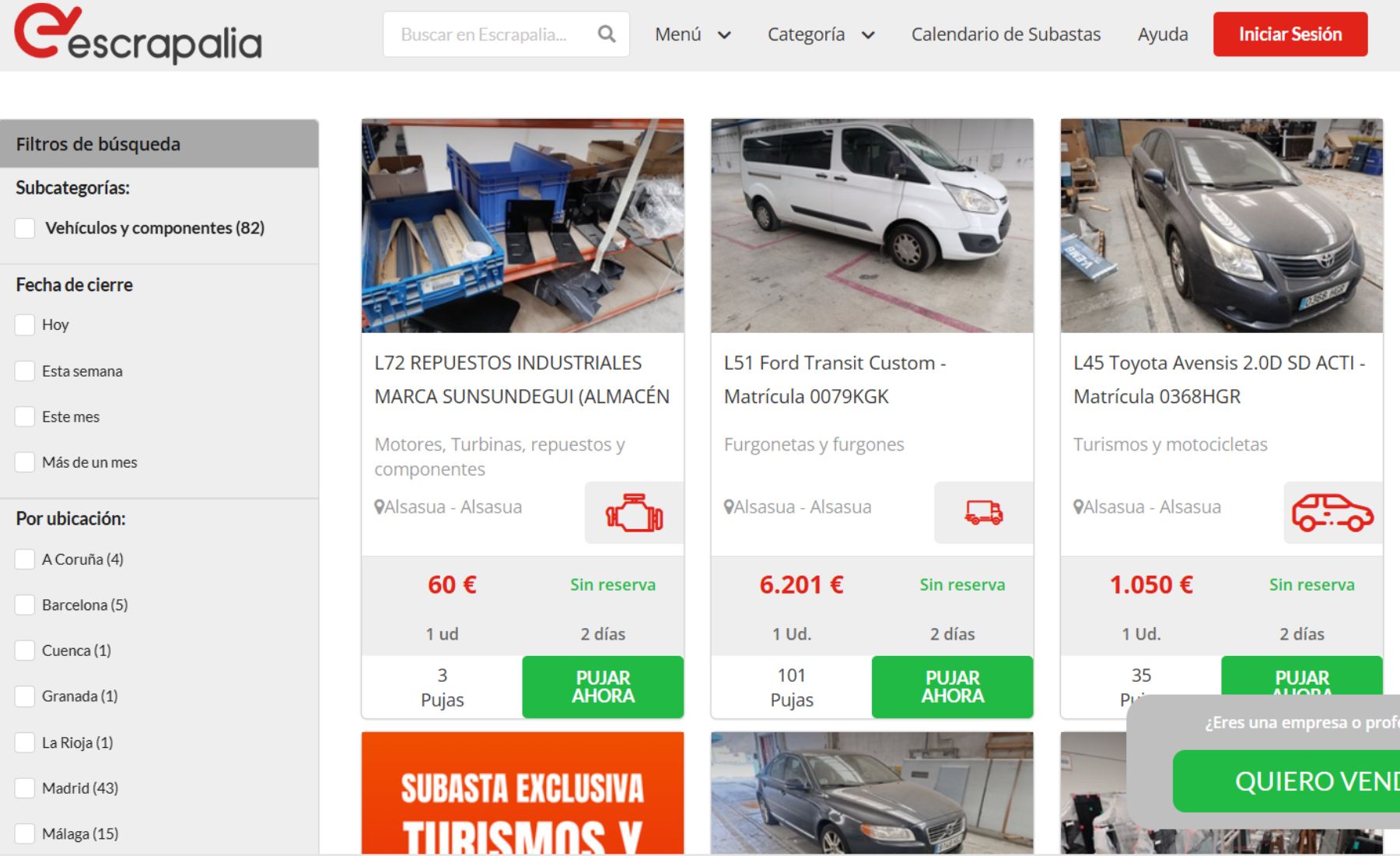Click the Escrapalia logo
Screen dimensions: 1400x856
coord(138,34)
